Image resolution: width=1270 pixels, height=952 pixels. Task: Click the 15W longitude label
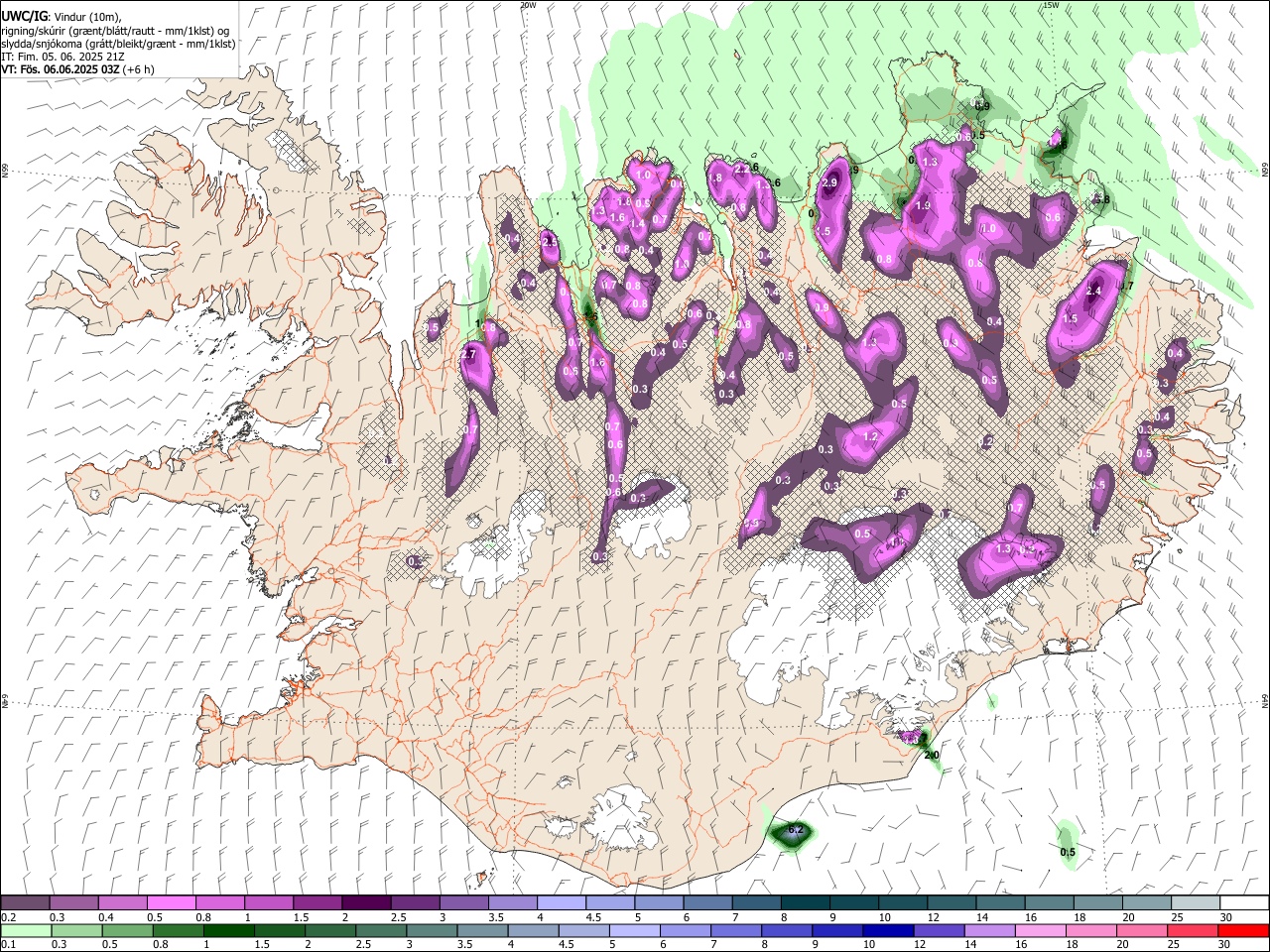pyautogui.click(x=1052, y=5)
